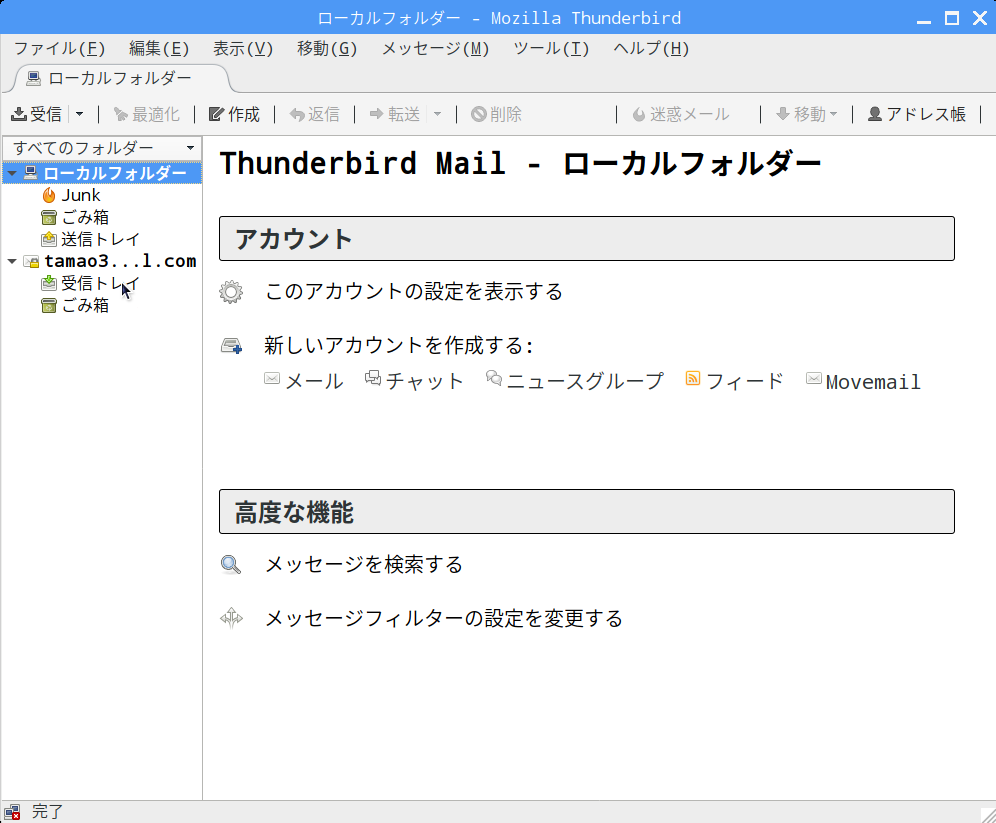Click the 迷惑メール junk toolbar button
Screen dimensions: 996x823
[680, 114]
